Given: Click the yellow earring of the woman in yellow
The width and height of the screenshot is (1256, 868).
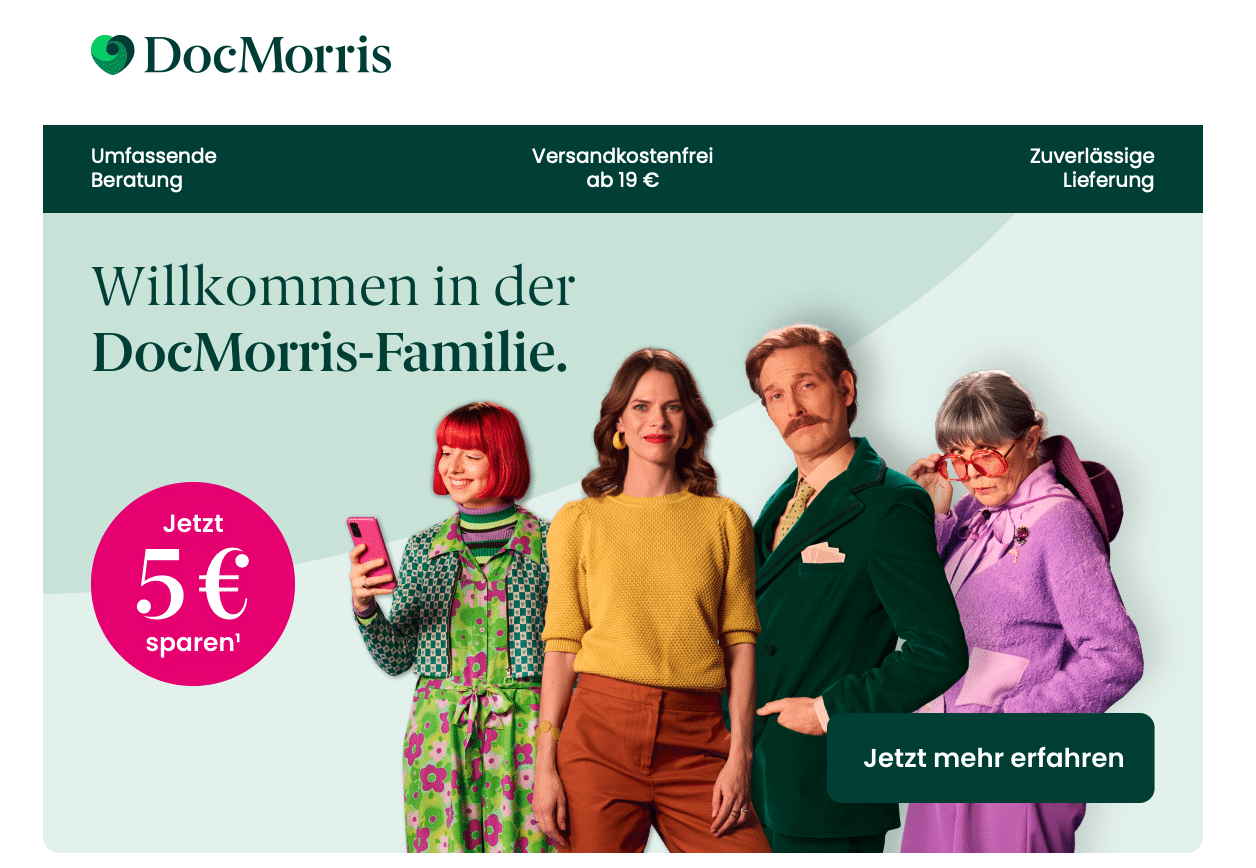Looking at the screenshot, I should tap(618, 439).
